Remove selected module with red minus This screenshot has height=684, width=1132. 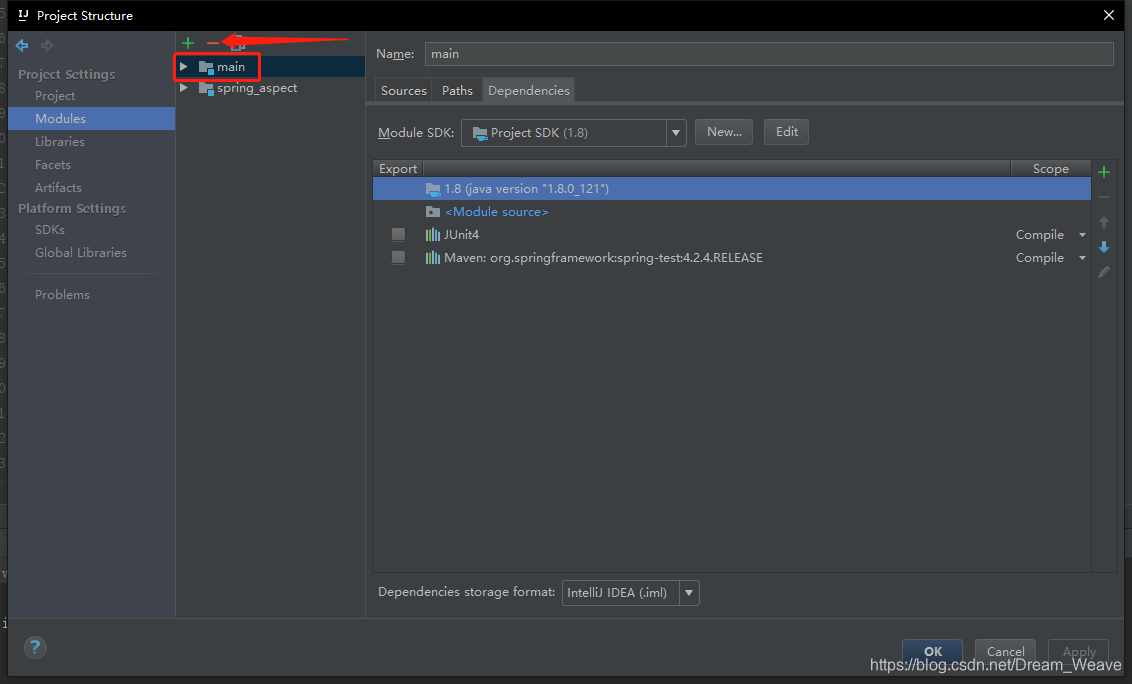[212, 43]
